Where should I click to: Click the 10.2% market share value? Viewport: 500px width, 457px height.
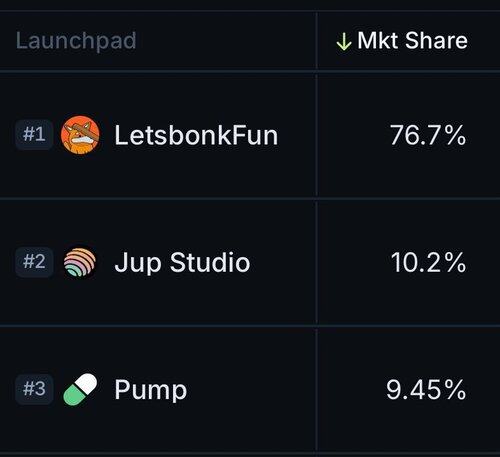[428, 263]
